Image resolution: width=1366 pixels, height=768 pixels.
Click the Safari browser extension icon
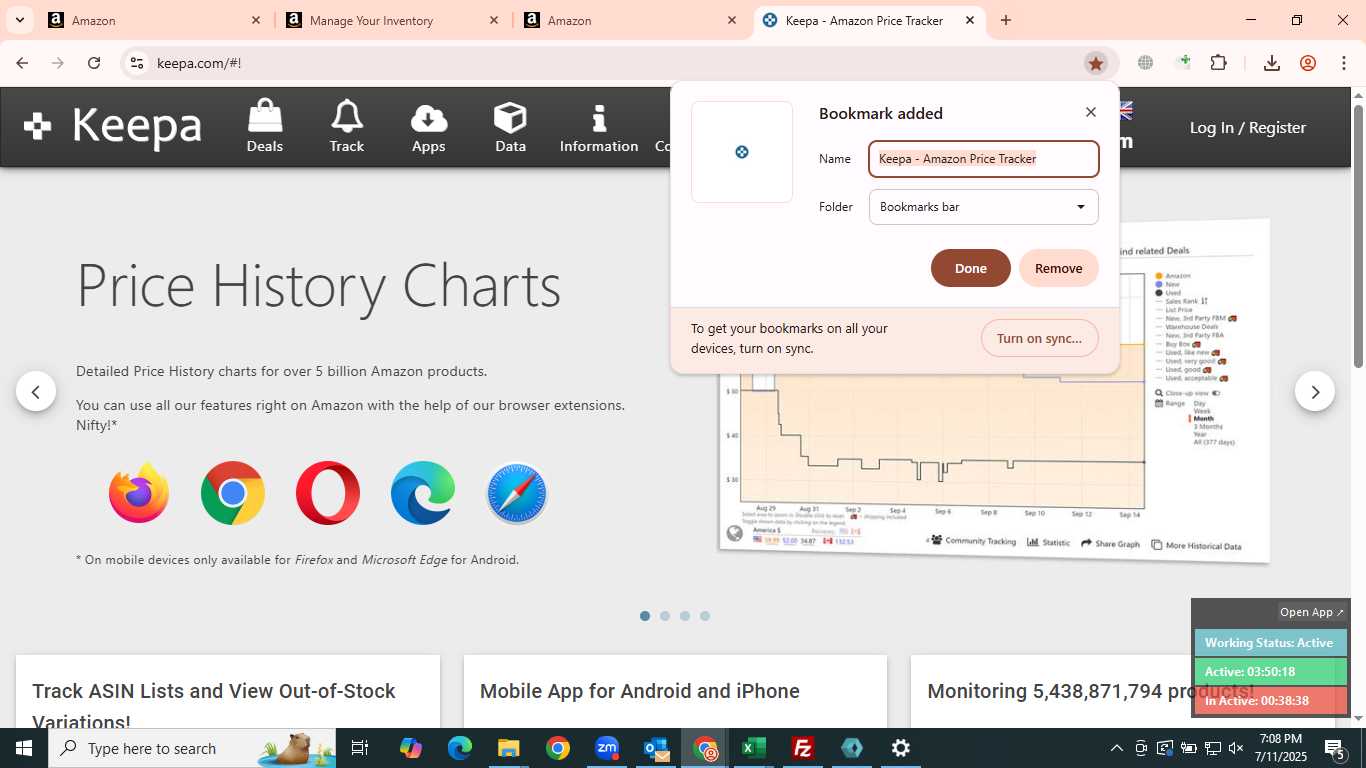(x=517, y=493)
